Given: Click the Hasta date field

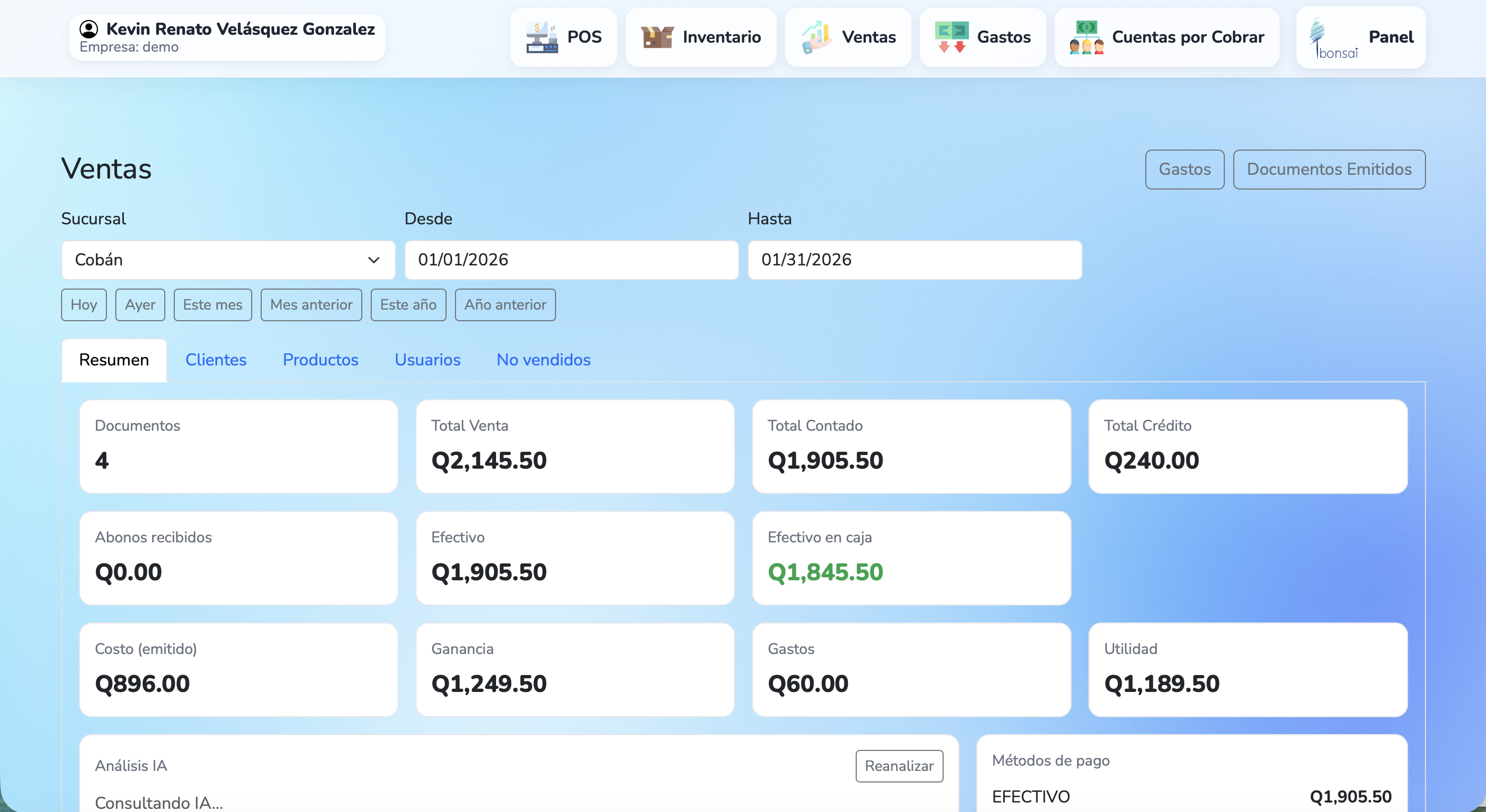Looking at the screenshot, I should pos(914,260).
